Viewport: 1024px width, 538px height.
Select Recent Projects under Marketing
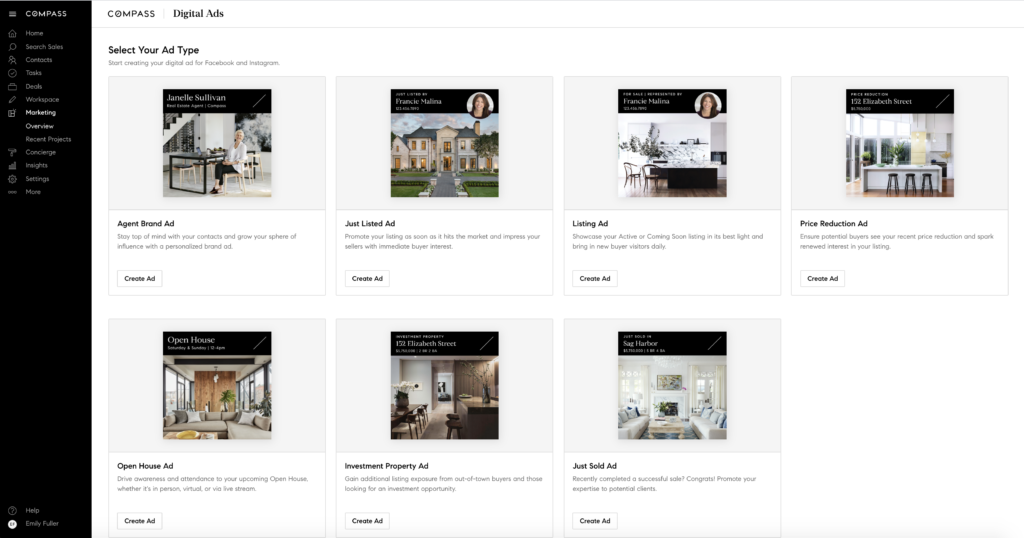(x=48, y=139)
